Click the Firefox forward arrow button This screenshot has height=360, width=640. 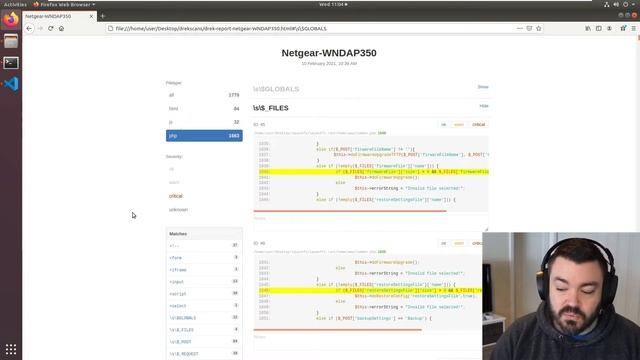40,29
